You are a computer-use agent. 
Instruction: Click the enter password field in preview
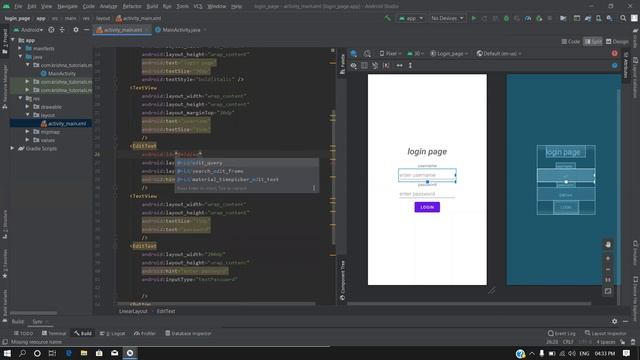[427, 194]
